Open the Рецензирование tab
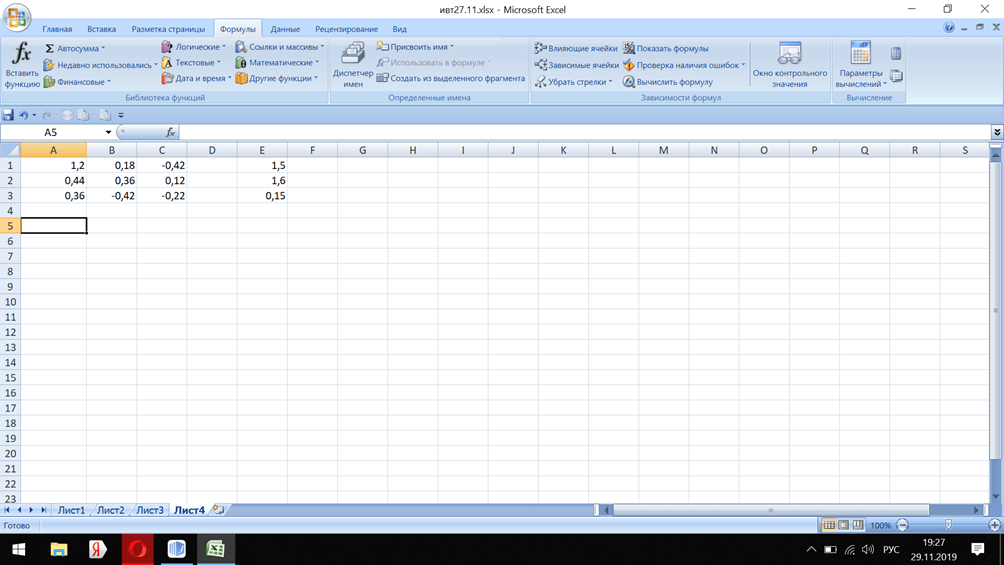 point(346,29)
